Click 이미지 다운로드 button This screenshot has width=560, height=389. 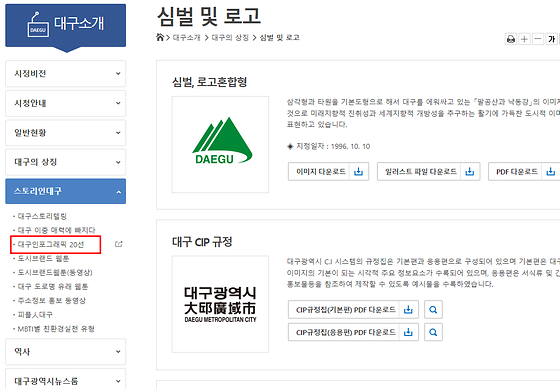coord(328,172)
